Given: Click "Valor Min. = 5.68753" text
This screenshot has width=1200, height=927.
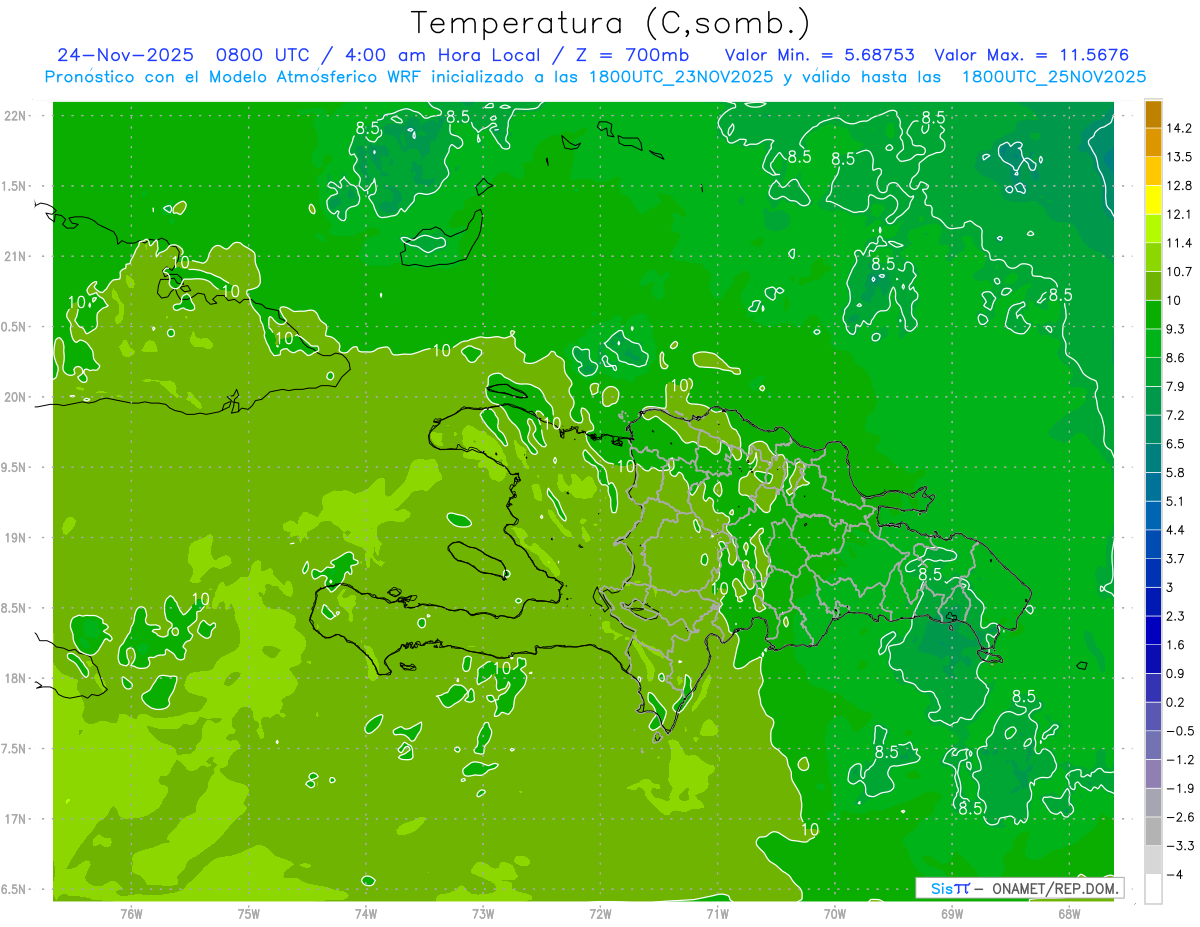Looking at the screenshot, I should (820, 55).
